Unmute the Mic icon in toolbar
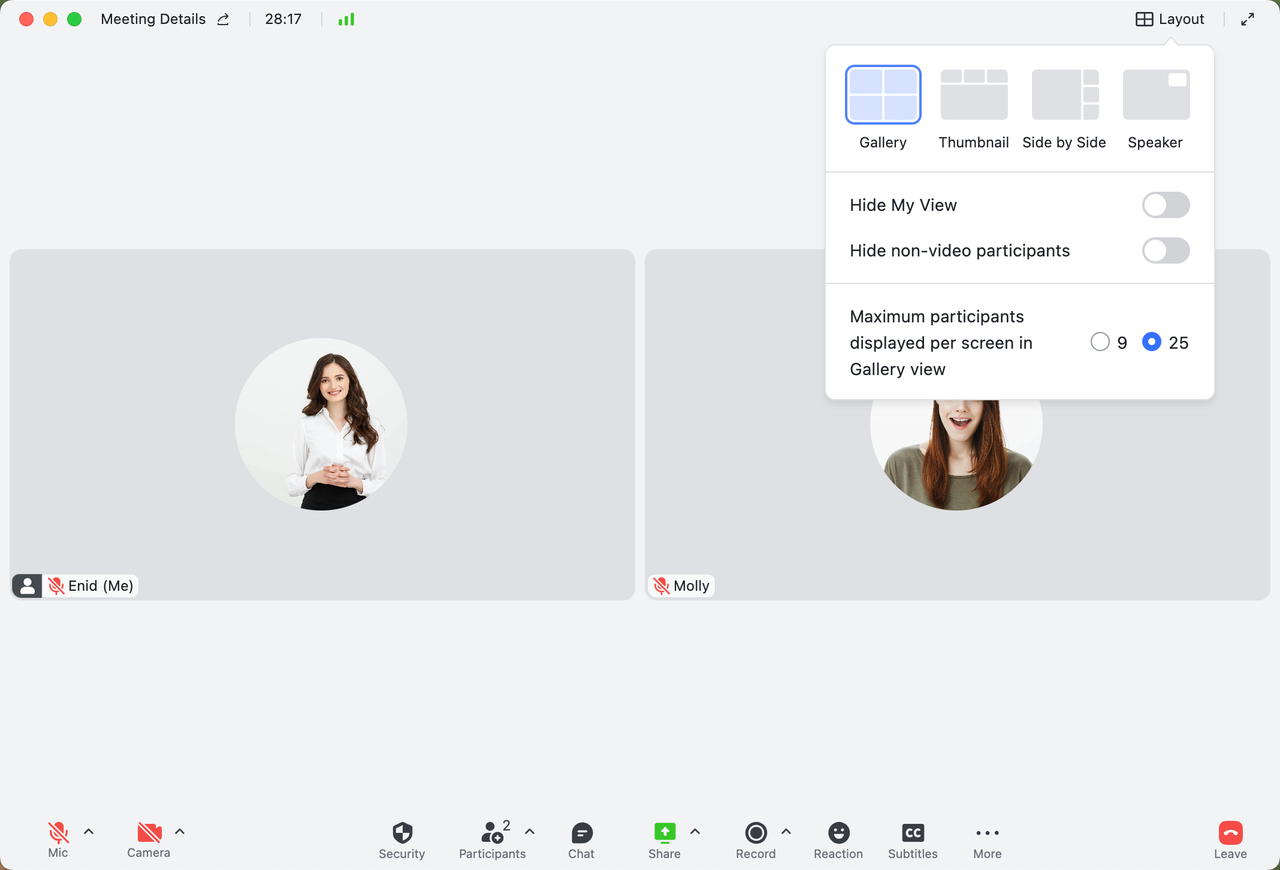This screenshot has height=870, width=1280. [x=58, y=832]
